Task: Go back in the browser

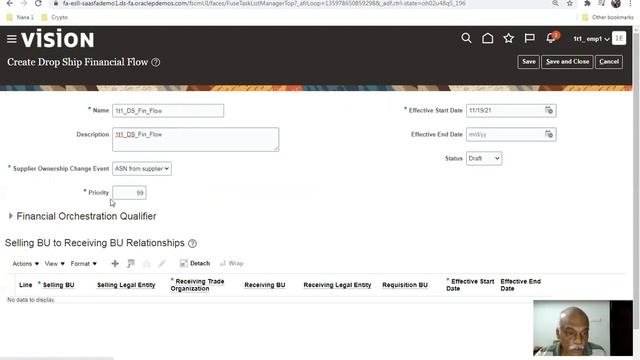Action: click(x=9, y=3)
